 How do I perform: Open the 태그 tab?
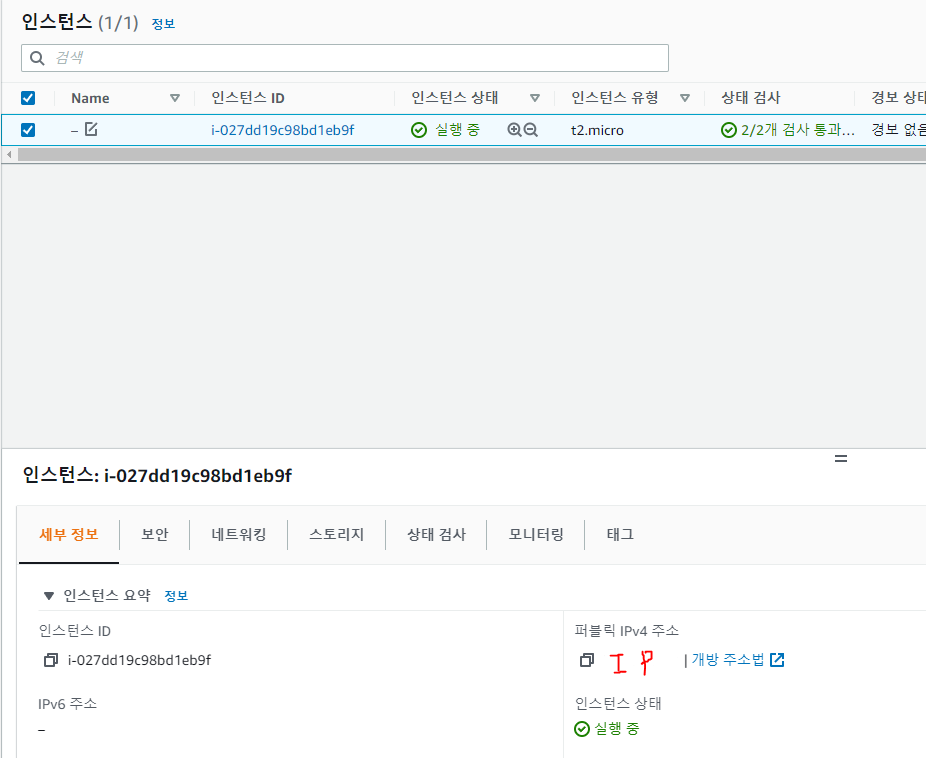click(620, 534)
